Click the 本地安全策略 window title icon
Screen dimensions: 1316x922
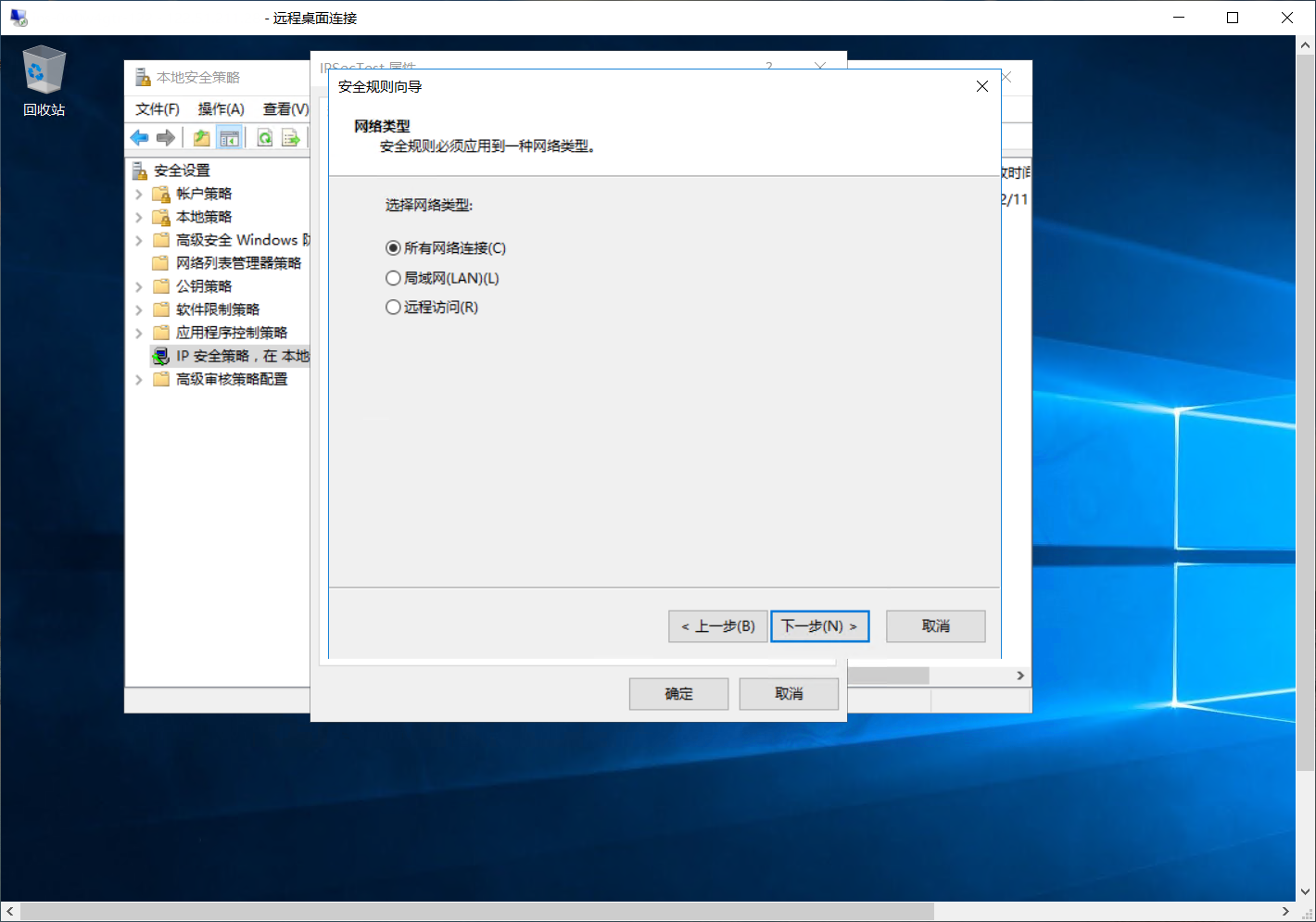[143, 77]
